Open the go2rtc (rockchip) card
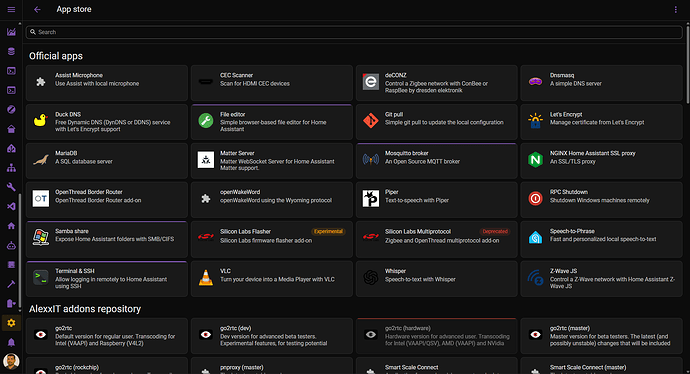Image resolution: width=690 pixels, height=374 pixels. [x=107, y=366]
